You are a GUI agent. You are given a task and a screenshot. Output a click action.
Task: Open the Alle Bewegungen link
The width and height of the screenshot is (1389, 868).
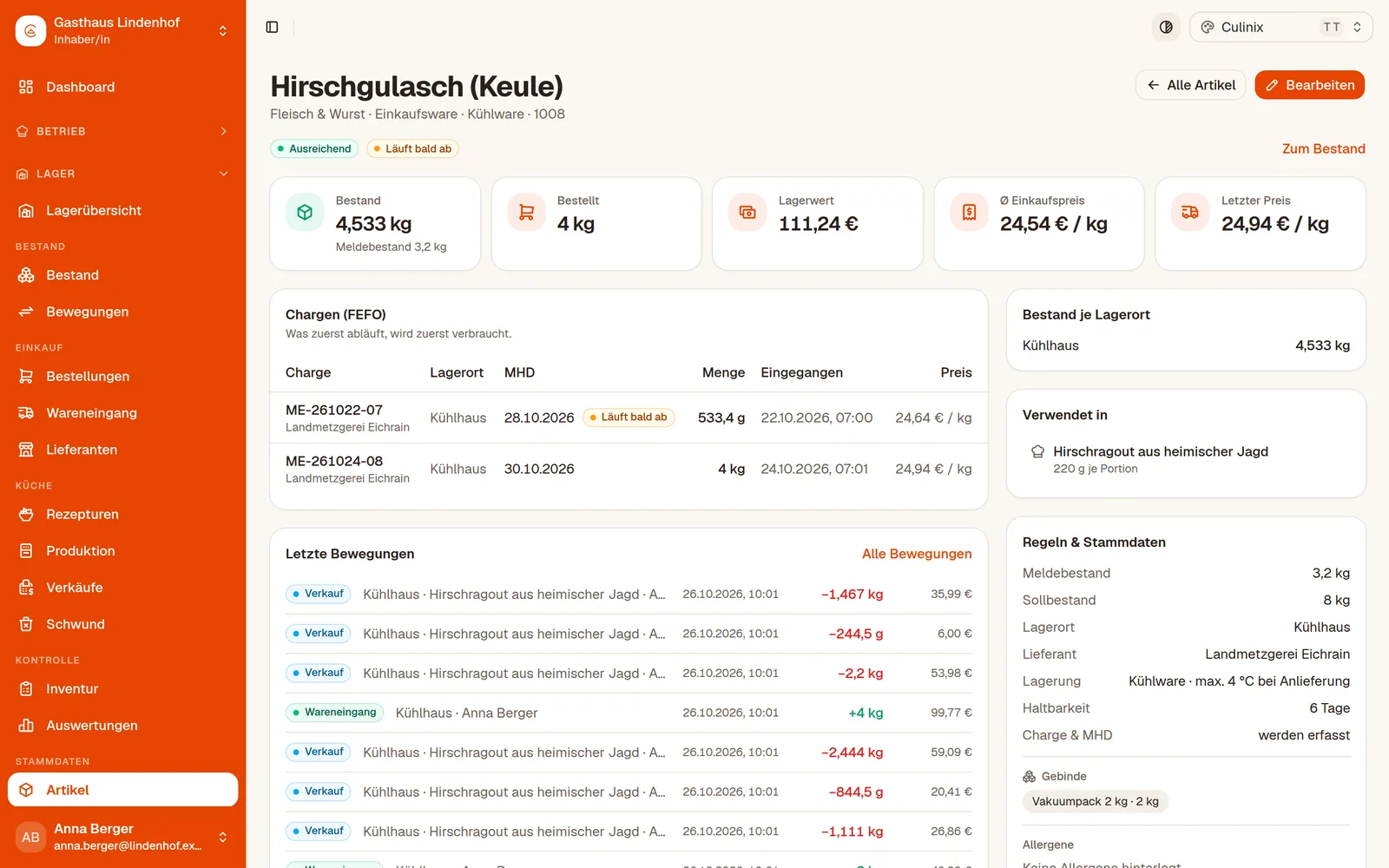point(917,554)
